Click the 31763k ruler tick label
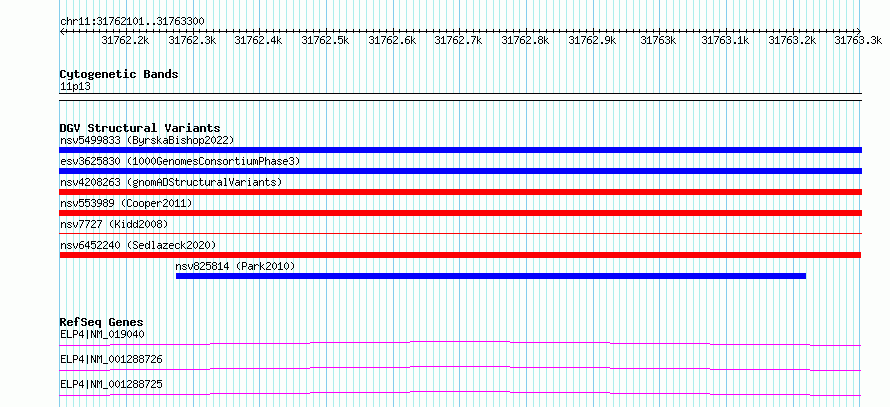This screenshot has height=407, width=890. 658,40
